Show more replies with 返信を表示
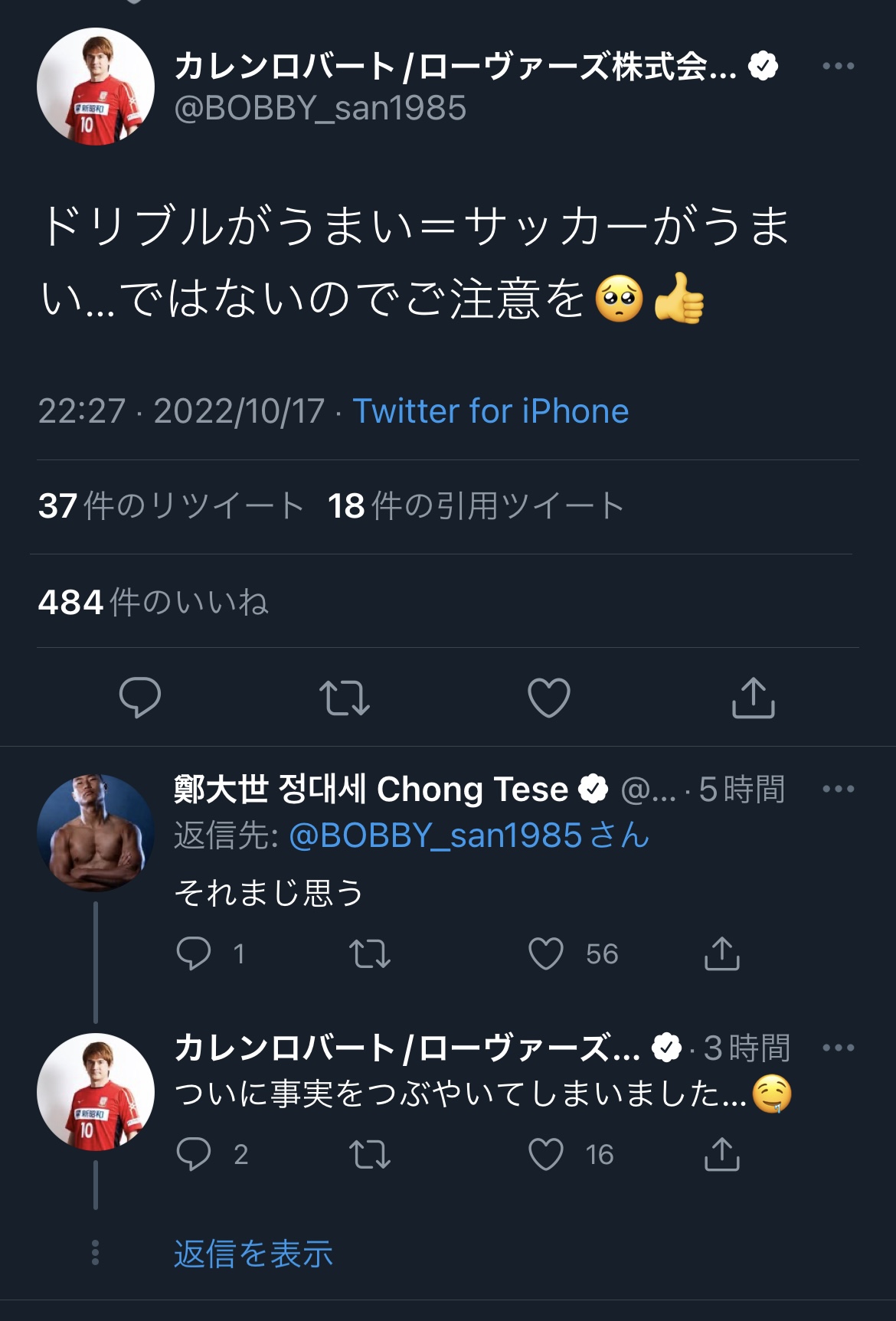Image resolution: width=896 pixels, height=1321 pixels. pos(253,1254)
